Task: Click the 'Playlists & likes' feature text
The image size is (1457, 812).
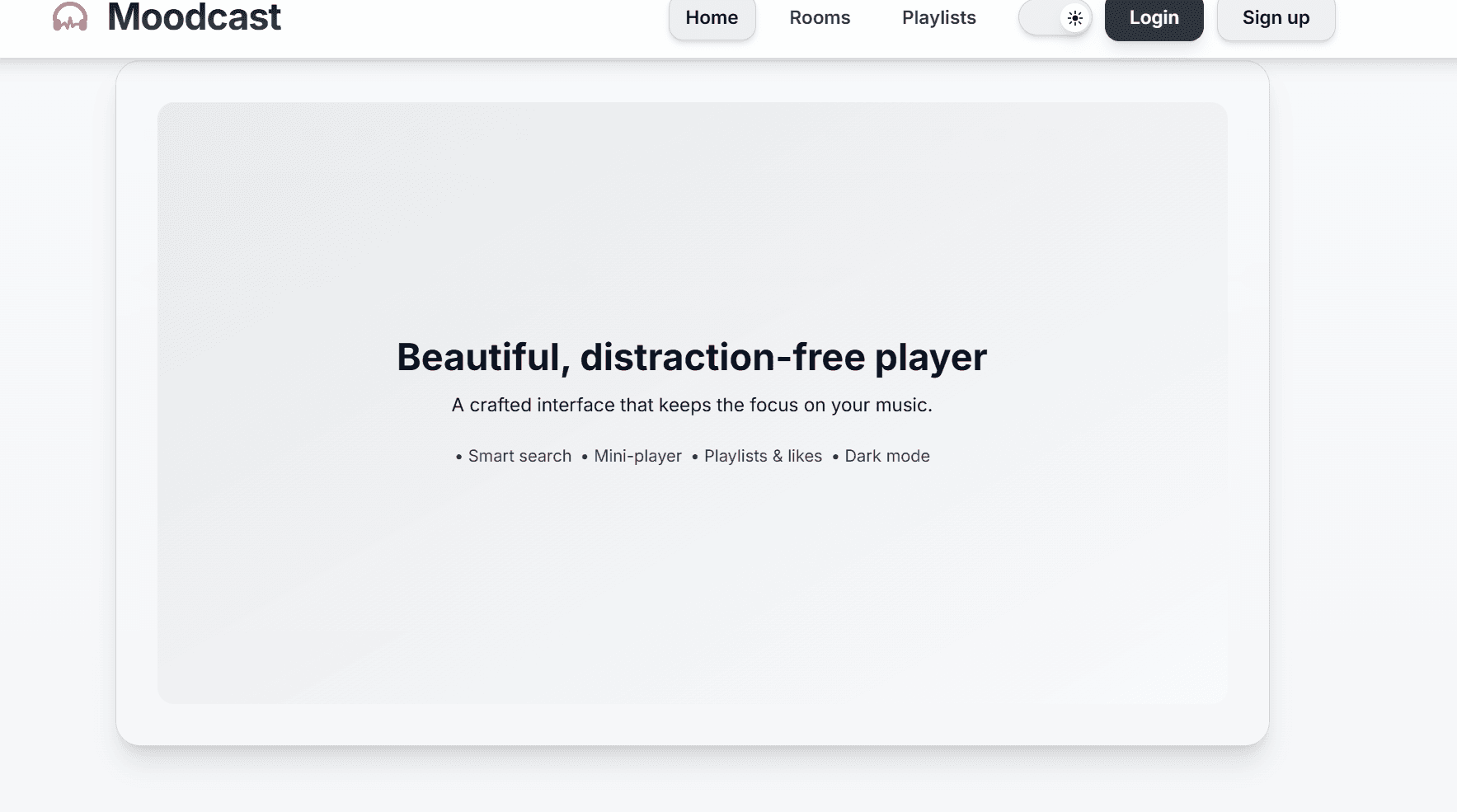Action: [x=763, y=456]
